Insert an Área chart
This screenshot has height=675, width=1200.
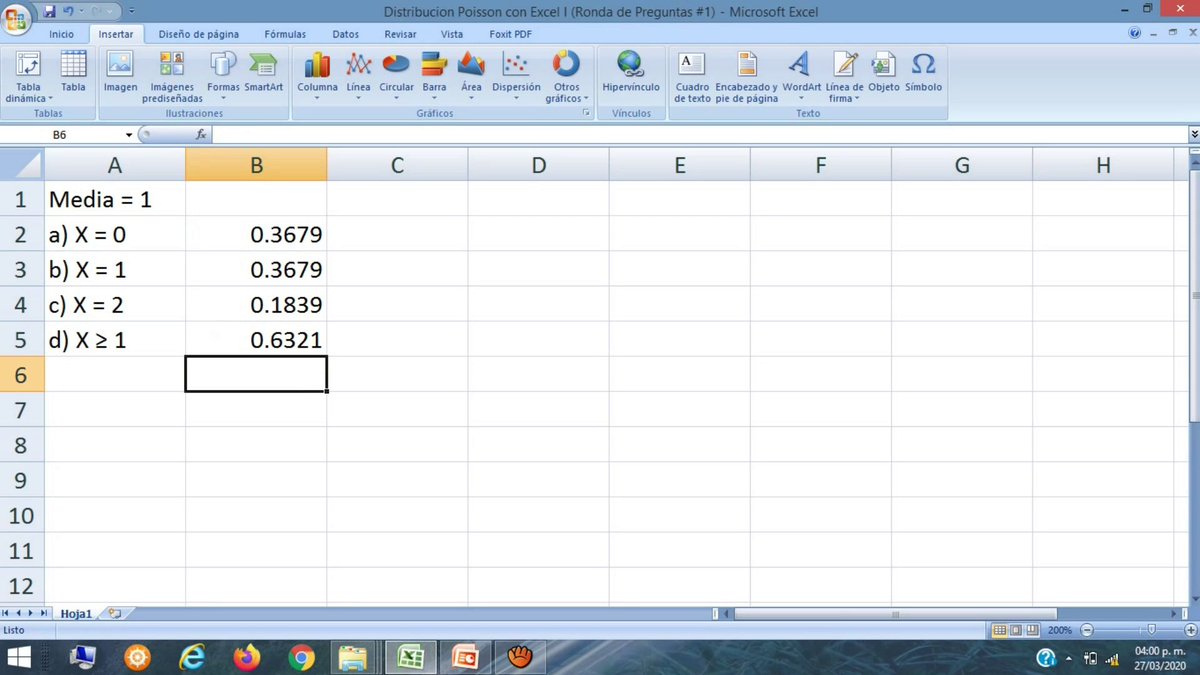pyautogui.click(x=471, y=75)
